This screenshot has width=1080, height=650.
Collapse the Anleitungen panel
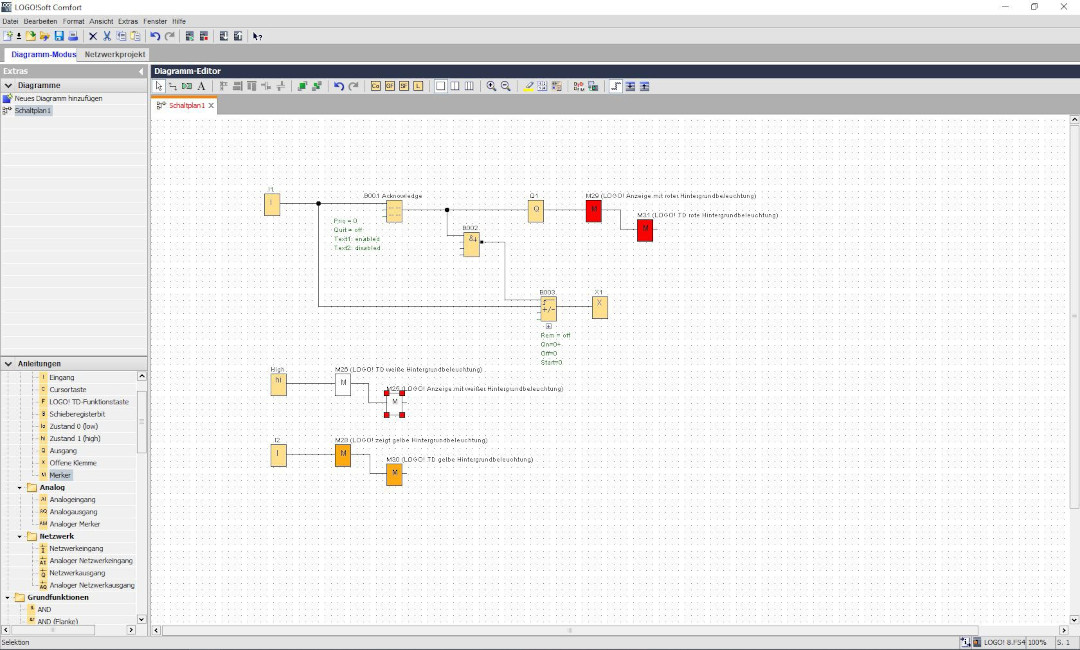[x=8, y=364]
